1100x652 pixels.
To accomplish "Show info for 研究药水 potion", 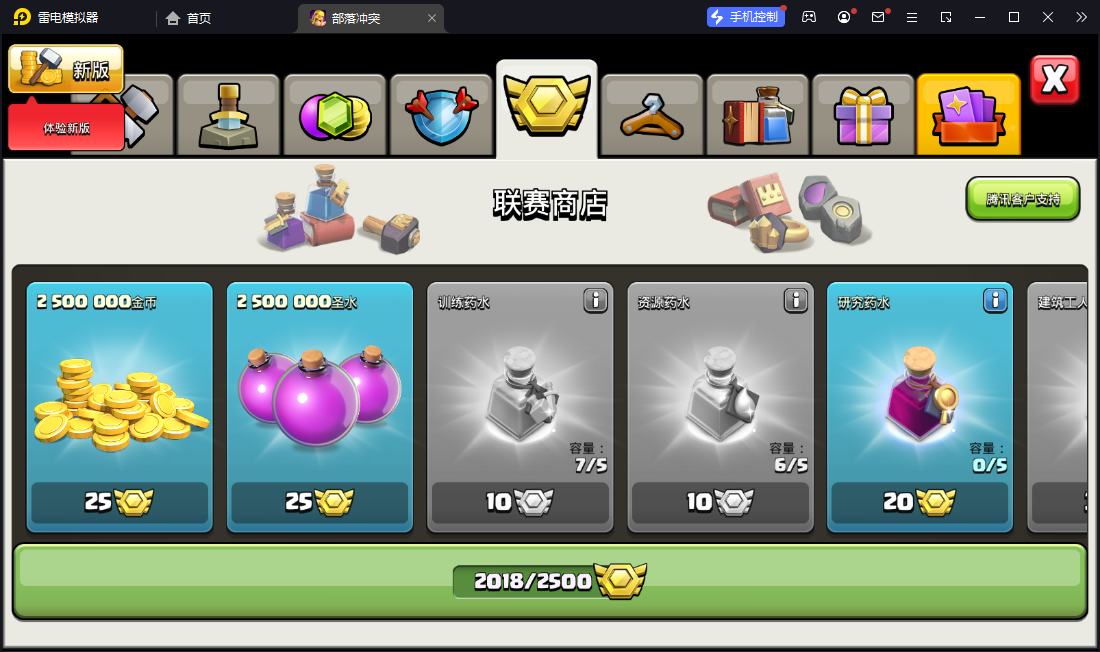I will coord(995,301).
